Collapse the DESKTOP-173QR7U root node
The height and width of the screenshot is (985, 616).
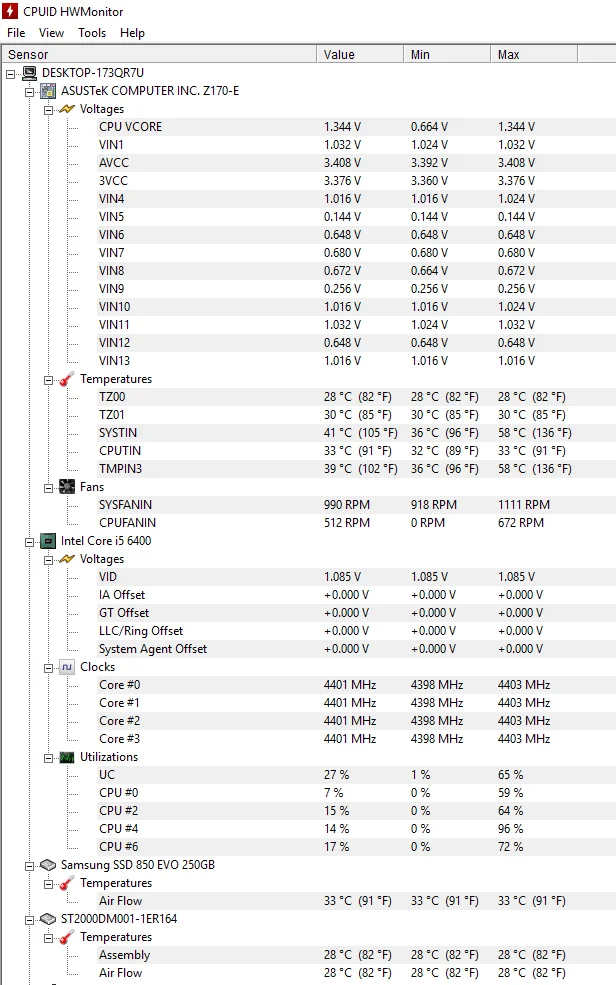click(x=11, y=74)
